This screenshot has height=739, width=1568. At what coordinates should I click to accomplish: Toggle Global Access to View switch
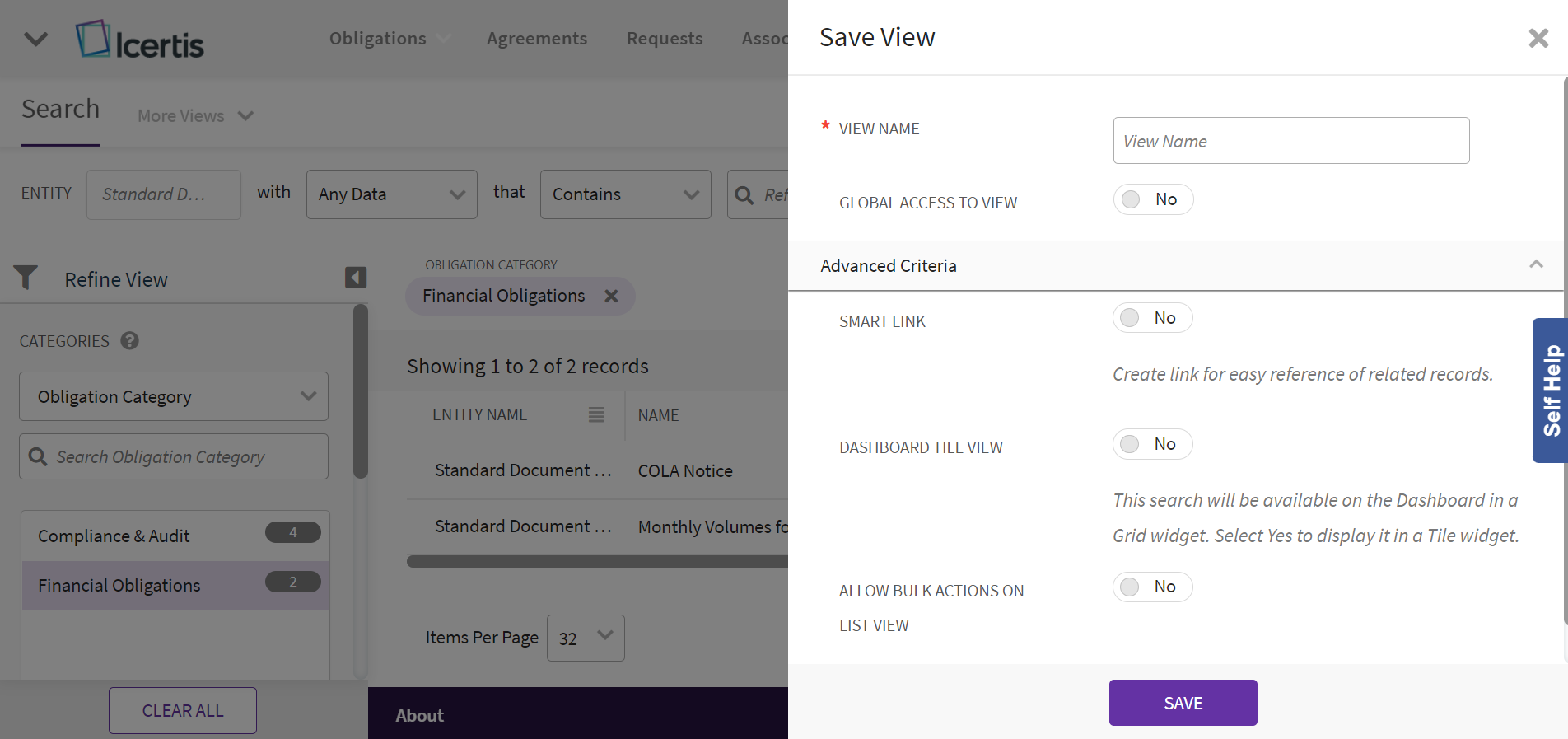point(1152,199)
